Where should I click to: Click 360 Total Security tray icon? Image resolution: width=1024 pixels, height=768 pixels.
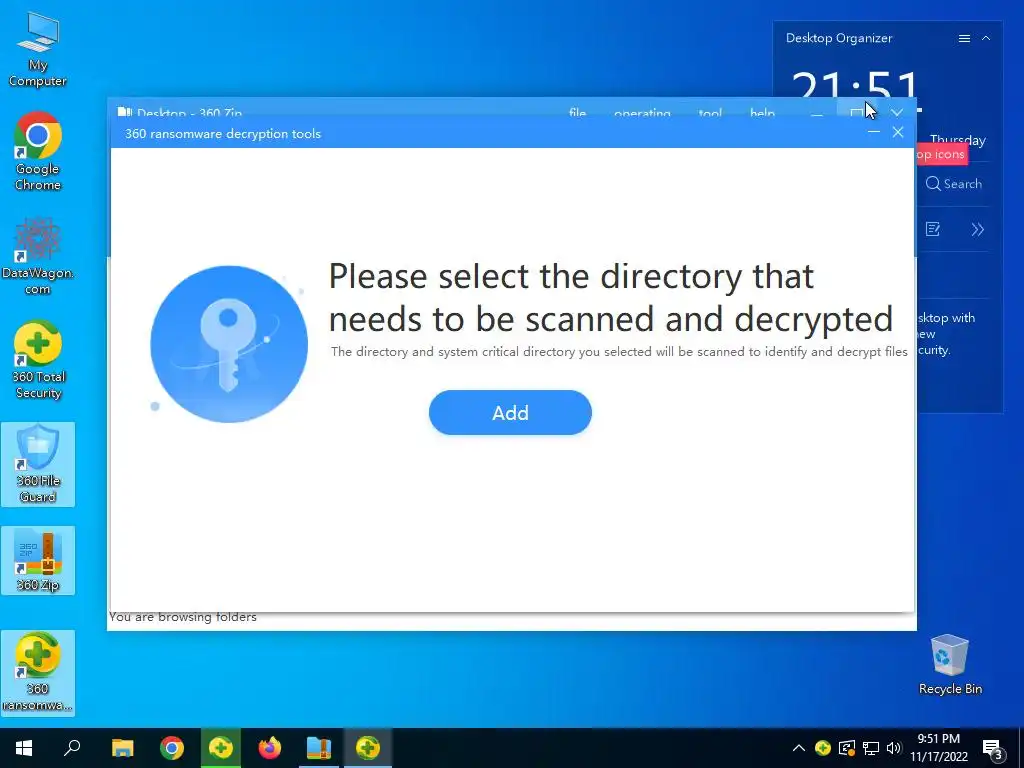(823, 748)
